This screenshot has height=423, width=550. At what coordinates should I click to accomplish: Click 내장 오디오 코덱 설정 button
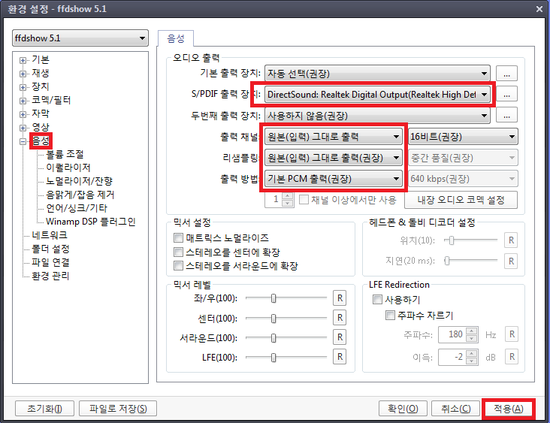point(461,200)
